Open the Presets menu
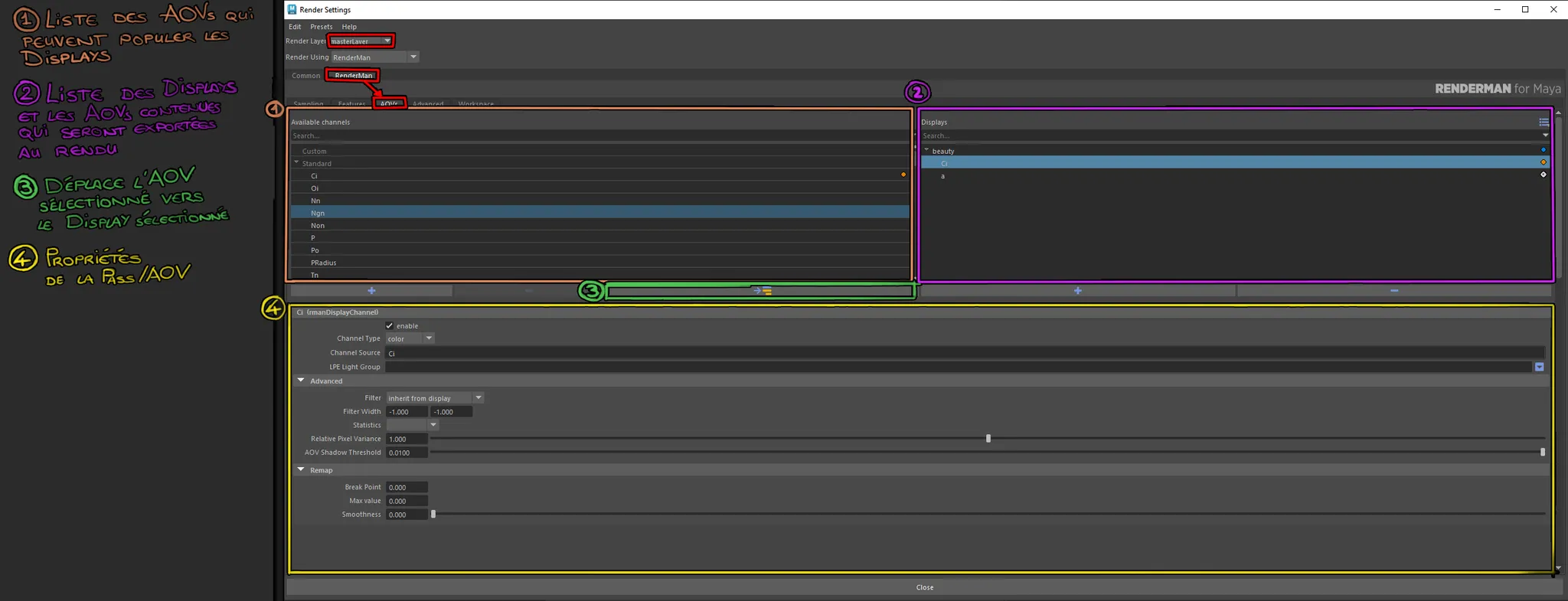The height and width of the screenshot is (601, 1568). point(321,27)
